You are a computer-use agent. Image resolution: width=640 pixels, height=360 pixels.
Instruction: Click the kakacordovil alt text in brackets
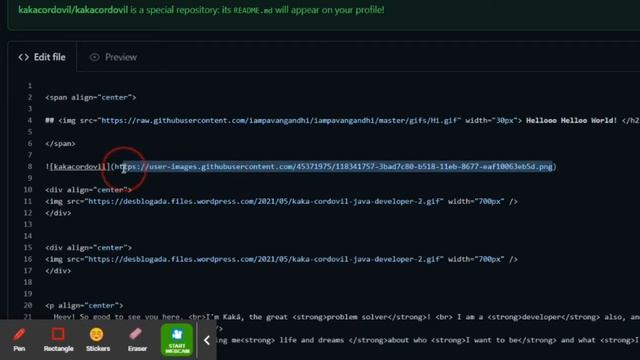80,167
